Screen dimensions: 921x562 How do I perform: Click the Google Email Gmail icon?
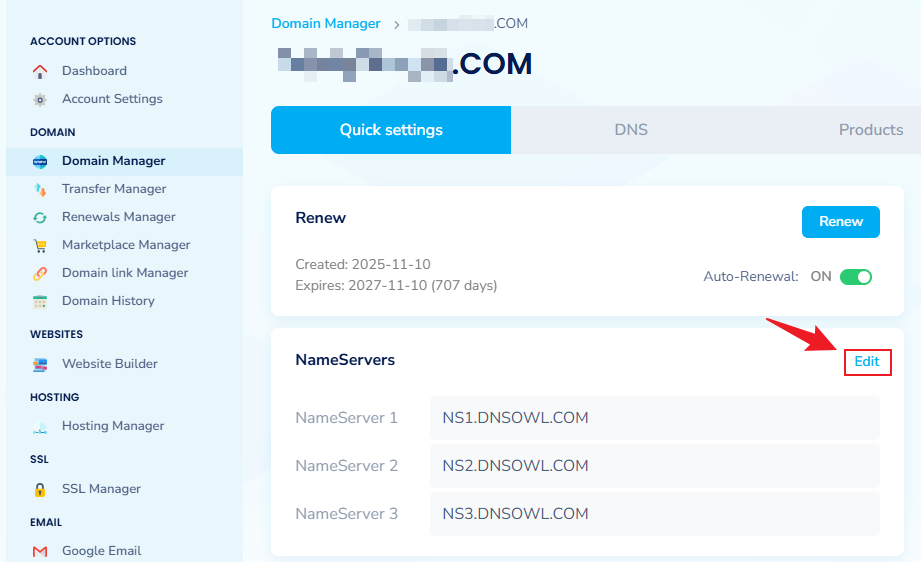pyautogui.click(x=40, y=551)
